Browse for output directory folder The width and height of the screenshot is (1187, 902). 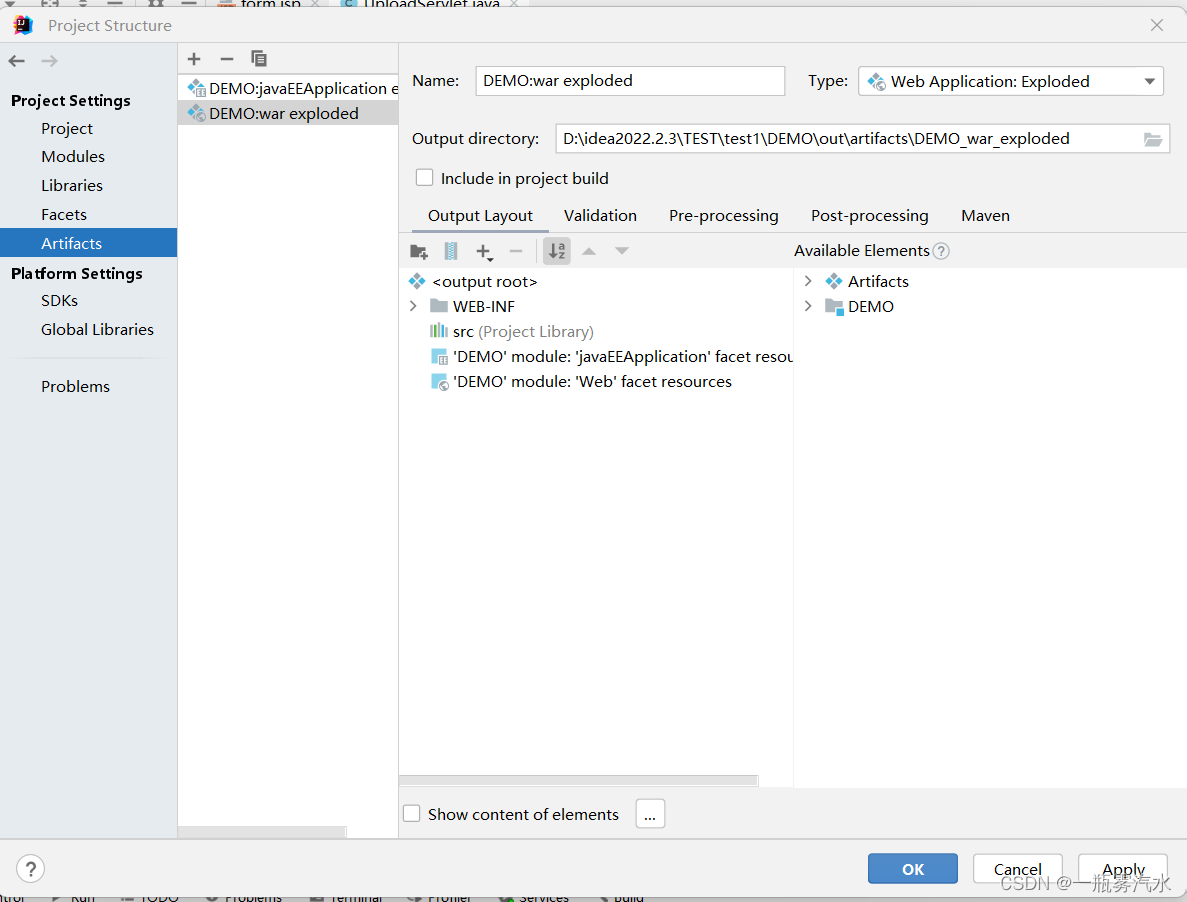click(1152, 139)
